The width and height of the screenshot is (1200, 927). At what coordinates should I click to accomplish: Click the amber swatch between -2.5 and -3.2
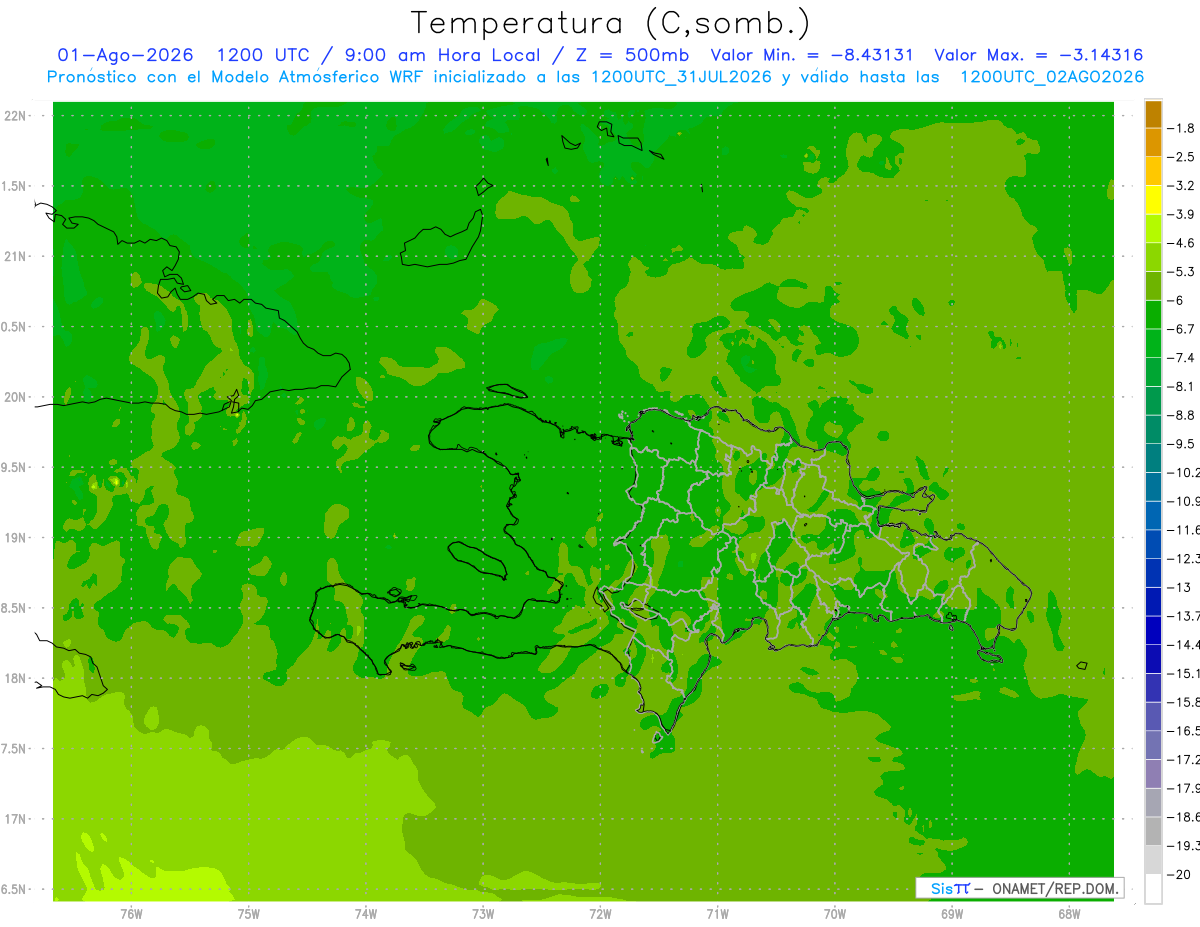(x=1153, y=171)
